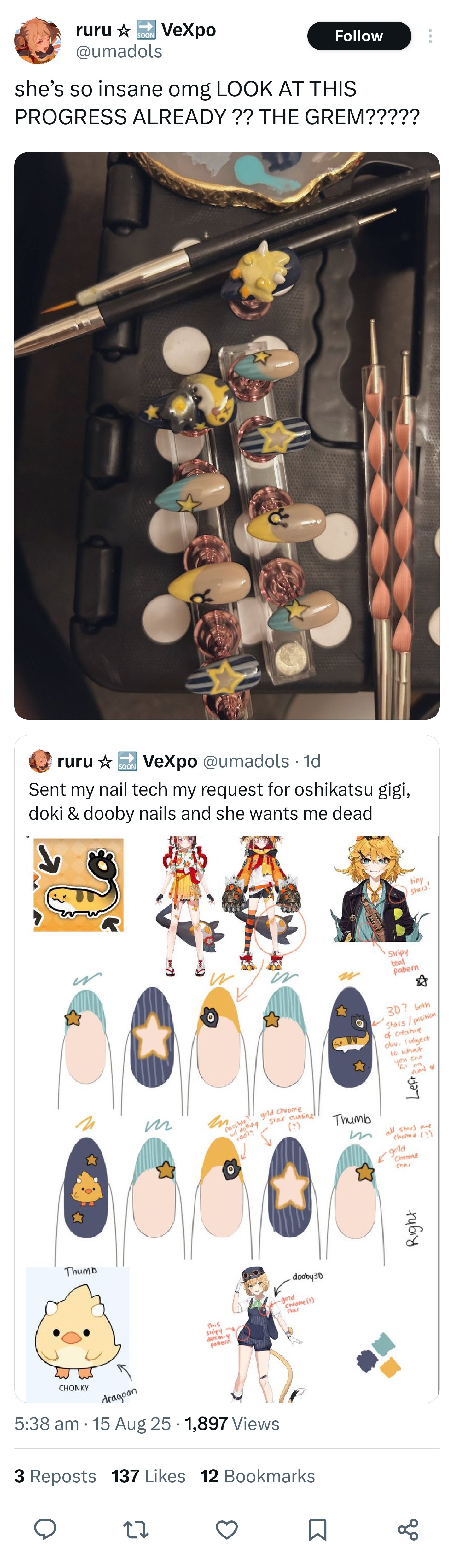Open the share icon

[408, 1529]
